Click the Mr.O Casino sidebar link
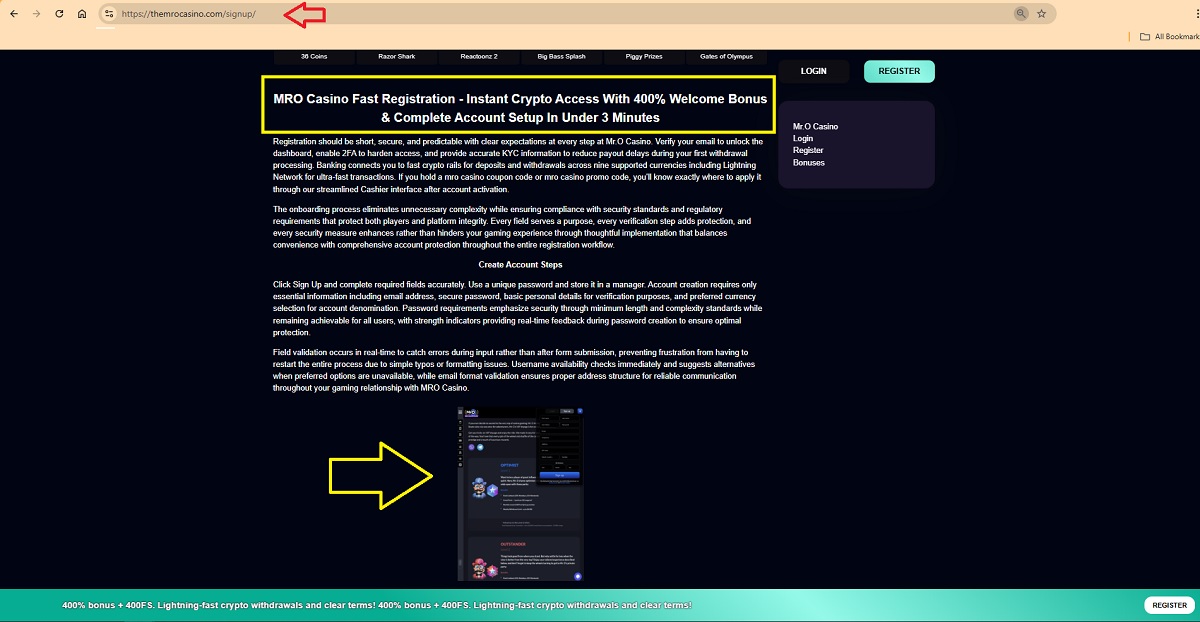Screen dimensions: 1200x622 pyautogui.click(x=815, y=126)
